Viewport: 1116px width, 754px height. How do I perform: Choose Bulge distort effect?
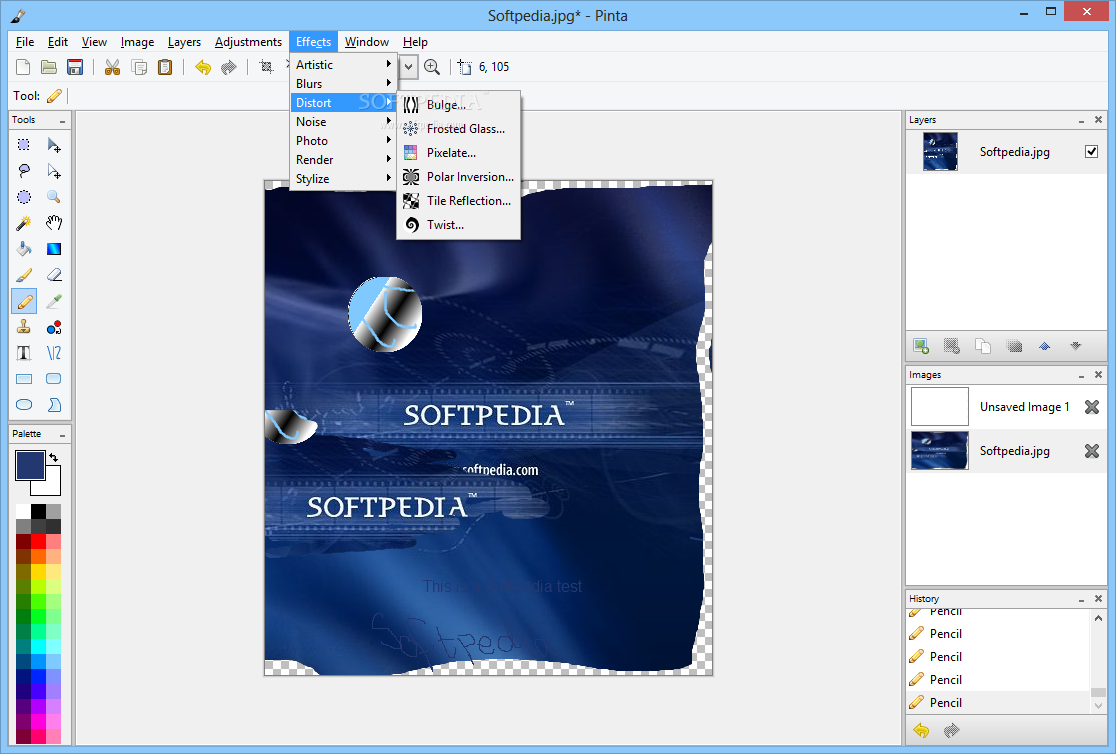click(458, 105)
